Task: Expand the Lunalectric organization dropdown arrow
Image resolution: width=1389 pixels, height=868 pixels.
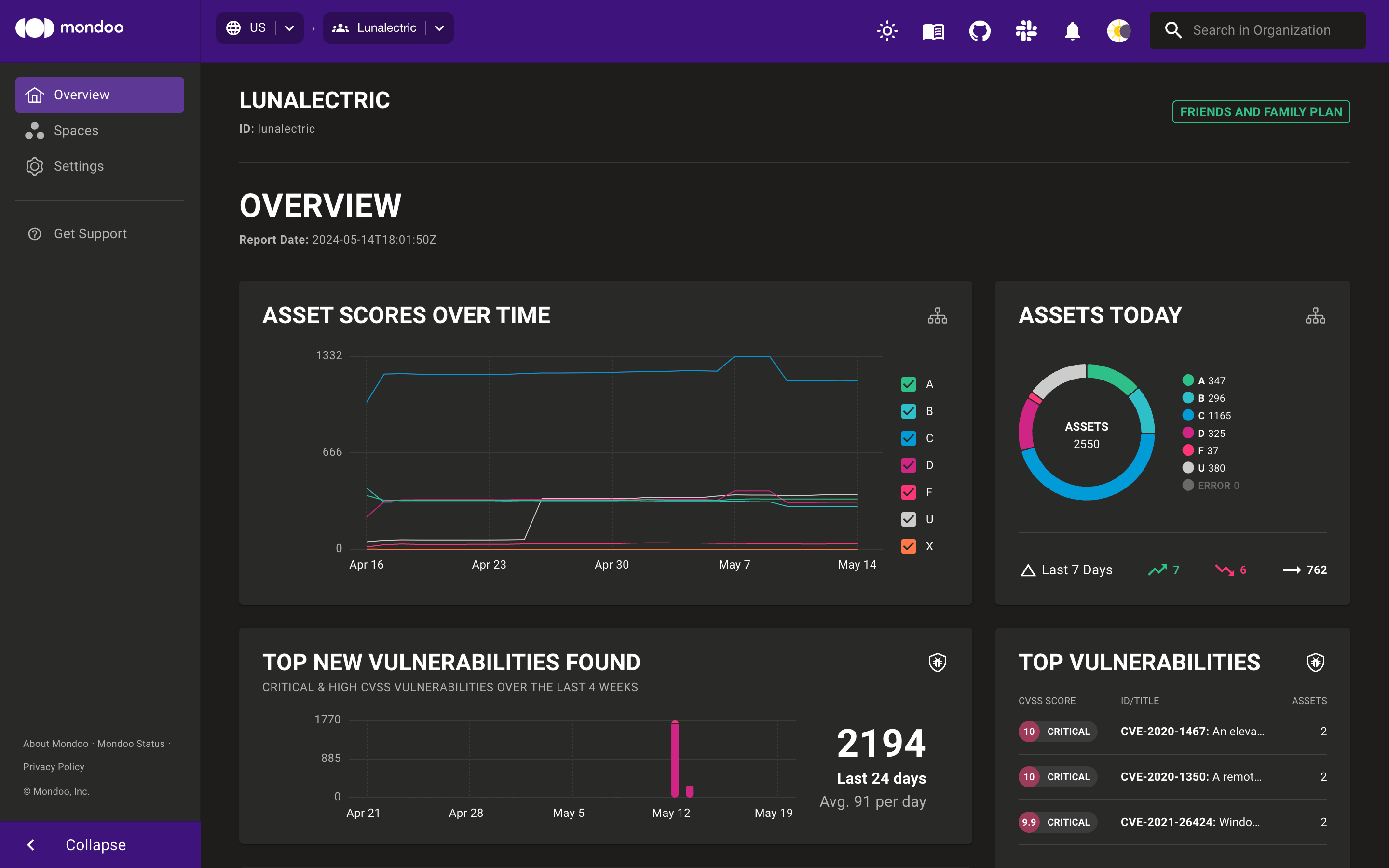Action: [x=439, y=27]
